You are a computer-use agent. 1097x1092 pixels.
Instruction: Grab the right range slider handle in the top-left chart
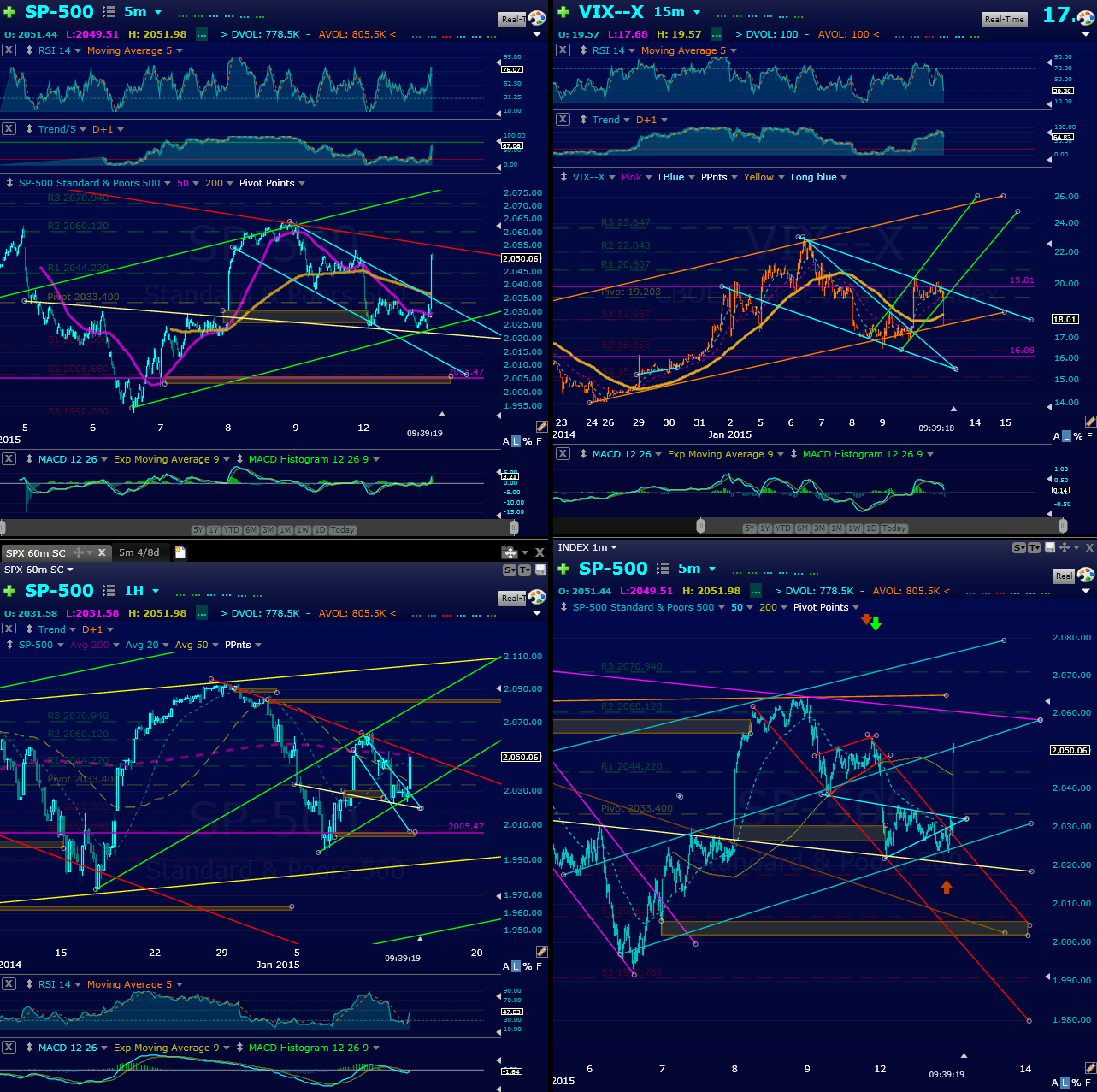[x=514, y=527]
